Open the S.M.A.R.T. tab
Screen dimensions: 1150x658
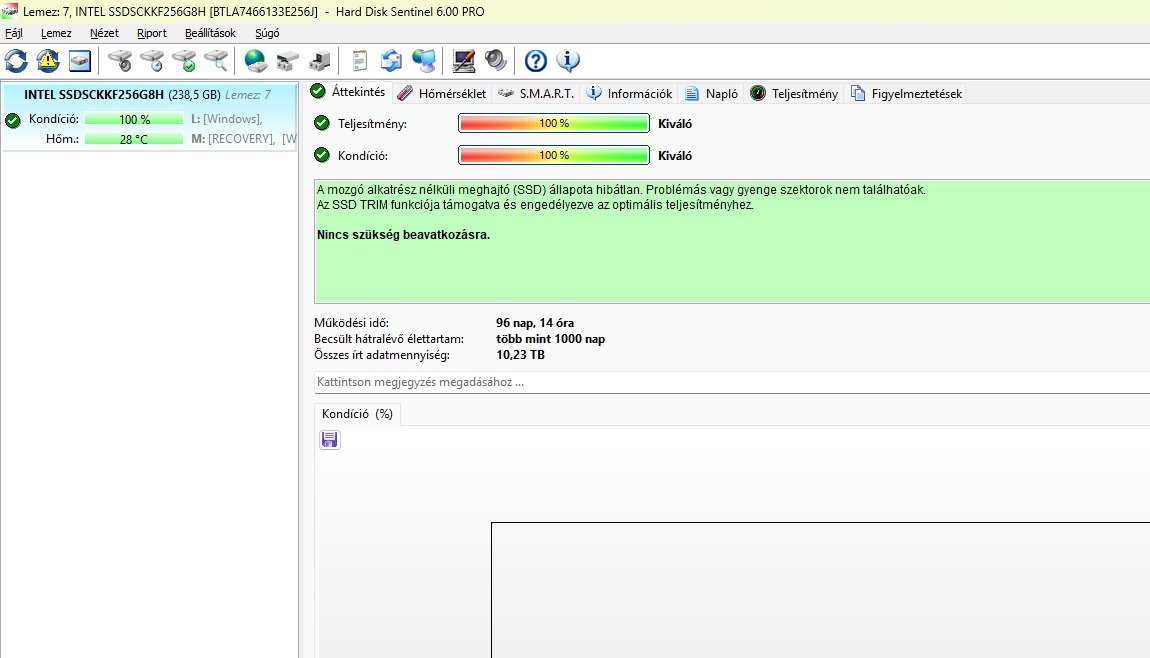point(536,93)
